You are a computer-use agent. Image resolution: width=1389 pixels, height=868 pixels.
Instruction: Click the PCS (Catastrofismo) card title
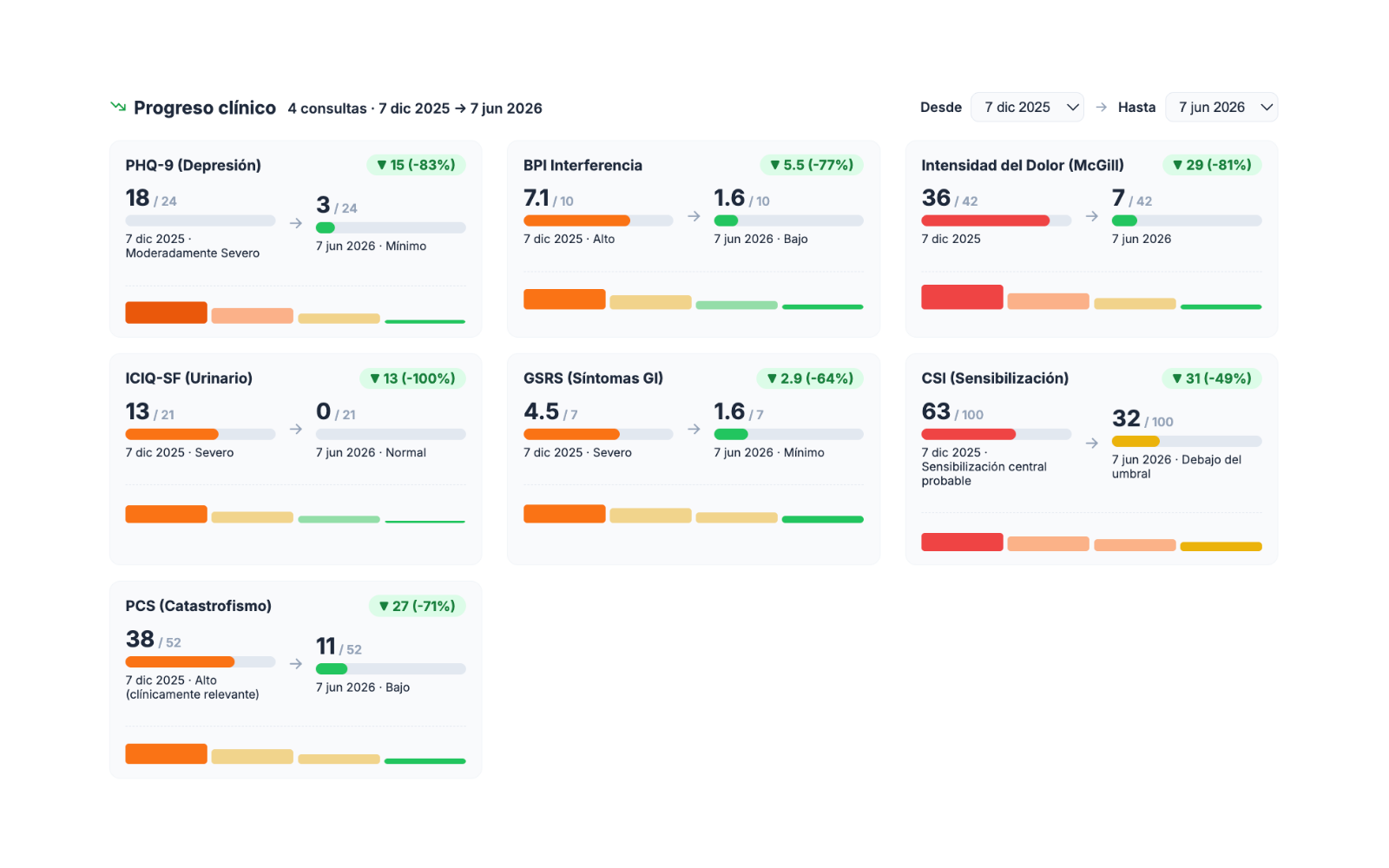click(199, 606)
